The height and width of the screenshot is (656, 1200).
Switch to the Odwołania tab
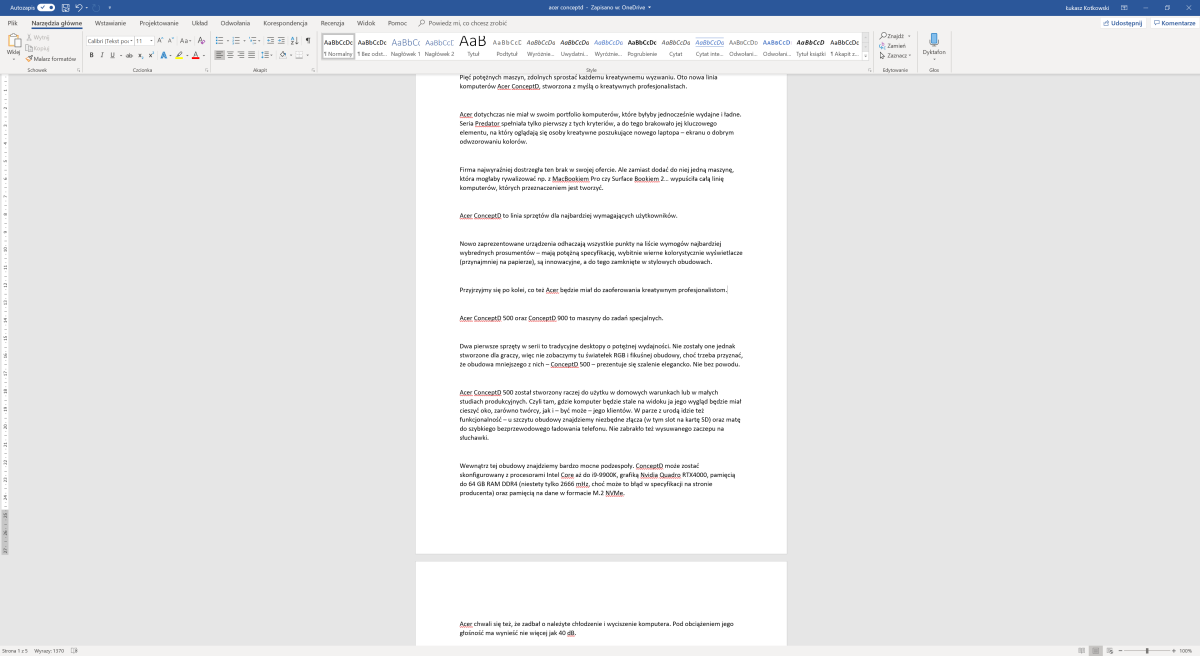pos(236,22)
